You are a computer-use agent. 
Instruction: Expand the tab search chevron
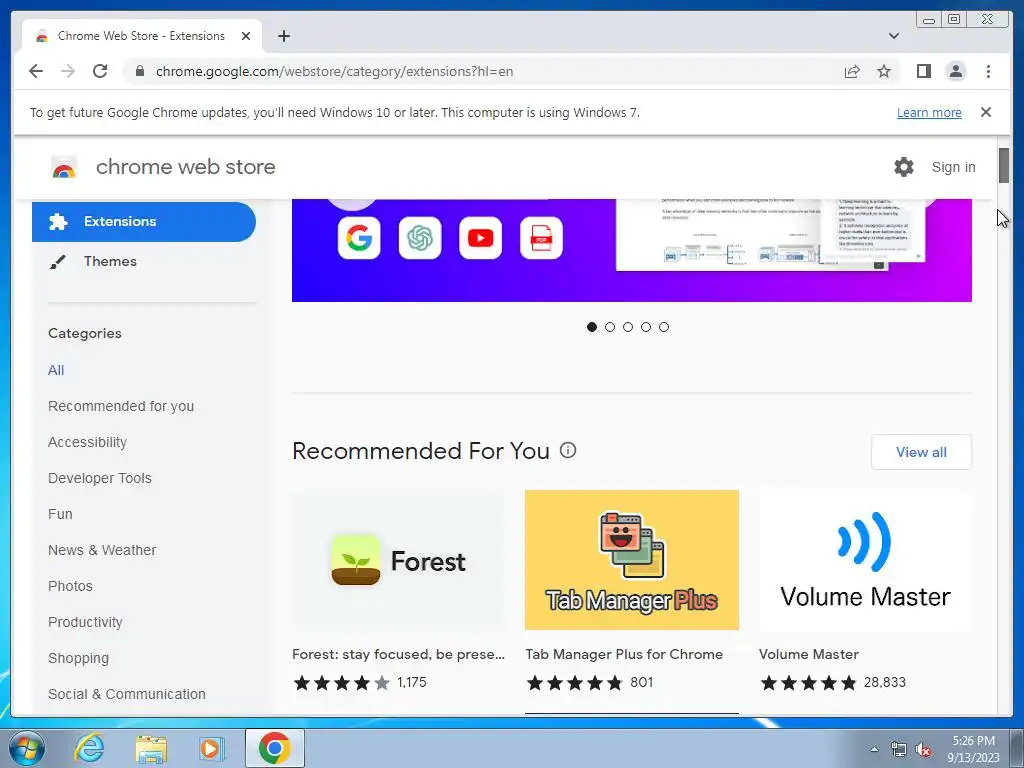[x=893, y=36]
